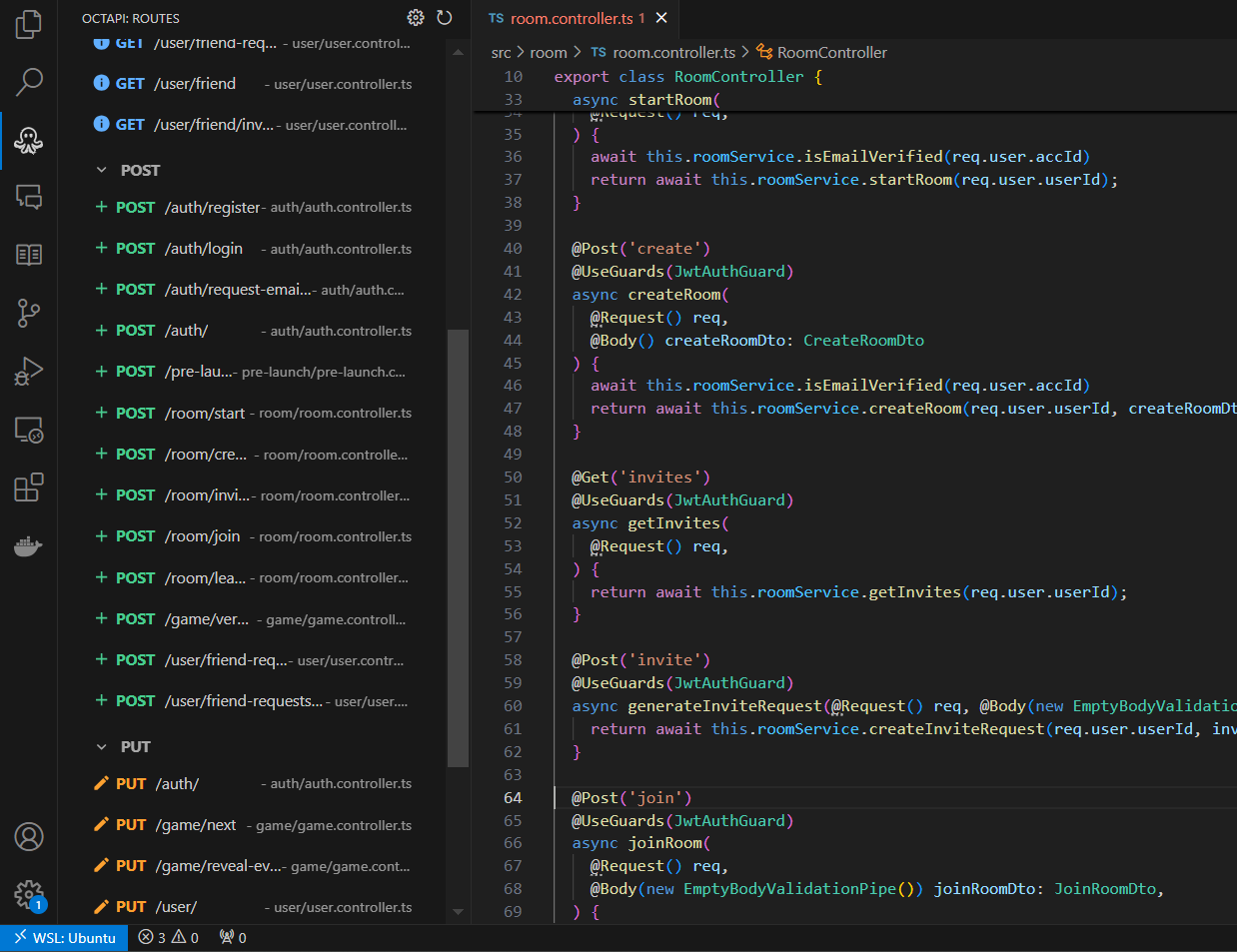Screen dimensions: 1237x952
Task: Collapse the PUT routes group
Action: [x=101, y=746]
